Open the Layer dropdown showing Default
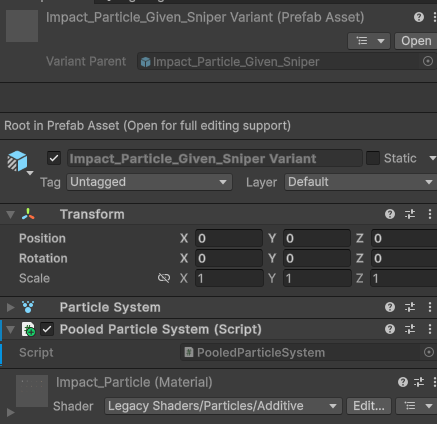The height and width of the screenshot is (424, 437). (x=361, y=182)
